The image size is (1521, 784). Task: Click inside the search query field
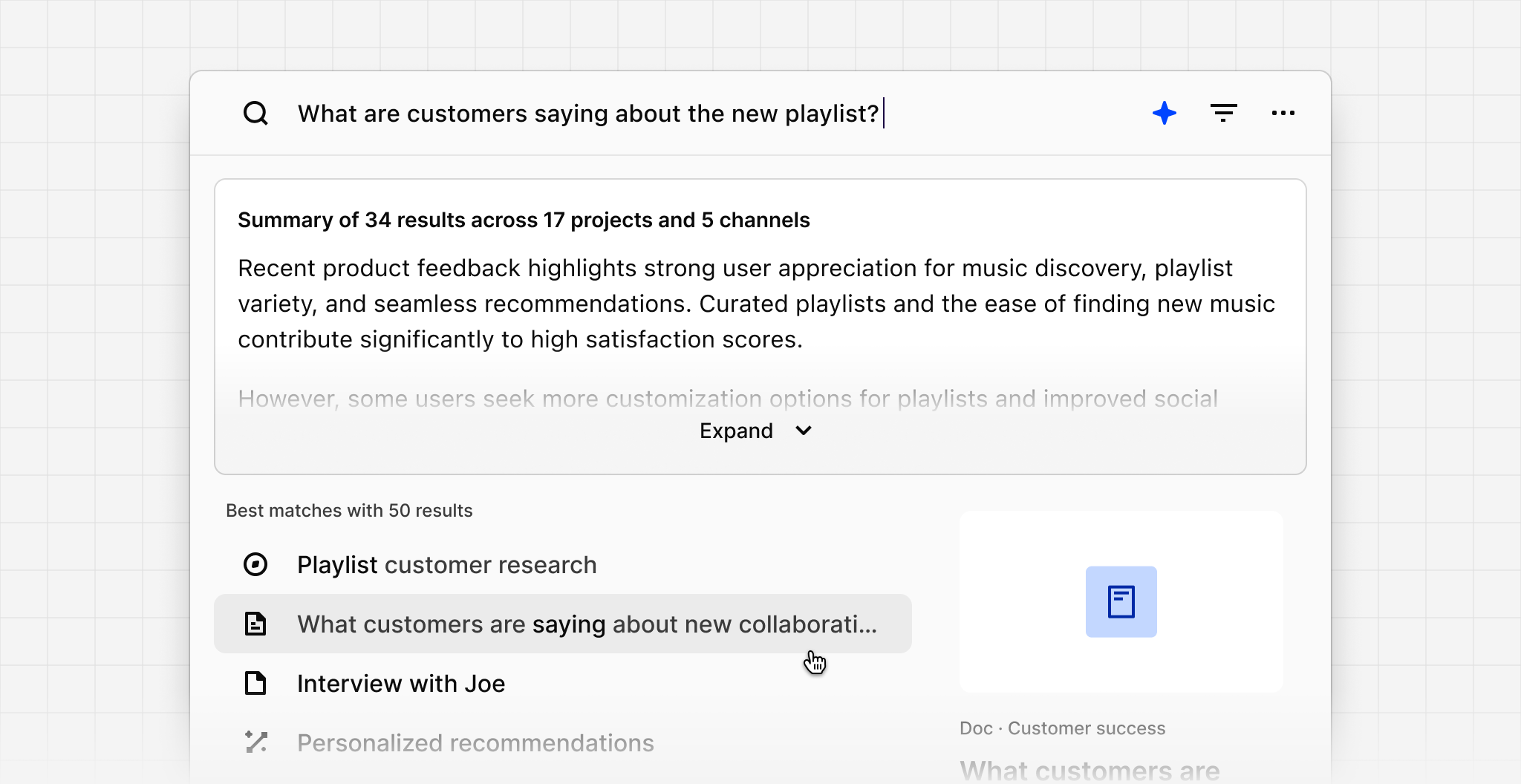click(x=587, y=113)
